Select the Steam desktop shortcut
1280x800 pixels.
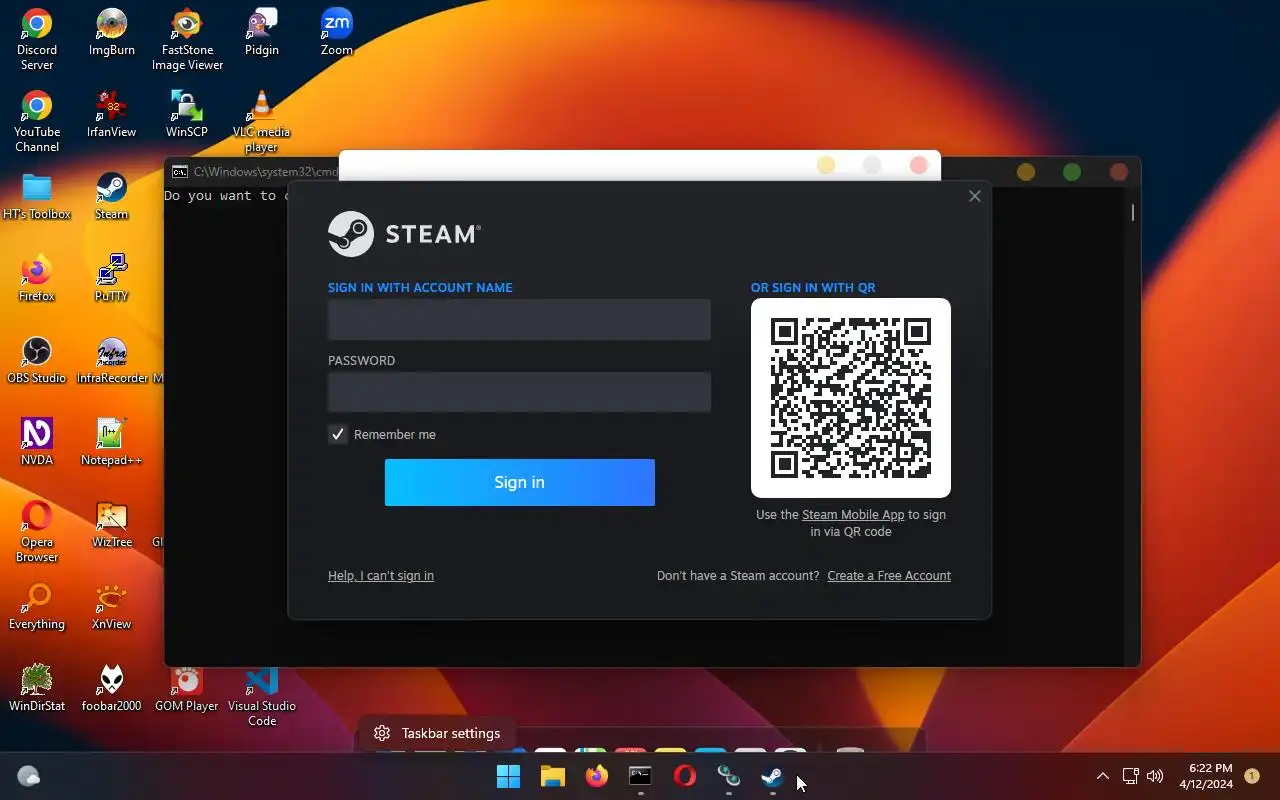click(x=111, y=197)
